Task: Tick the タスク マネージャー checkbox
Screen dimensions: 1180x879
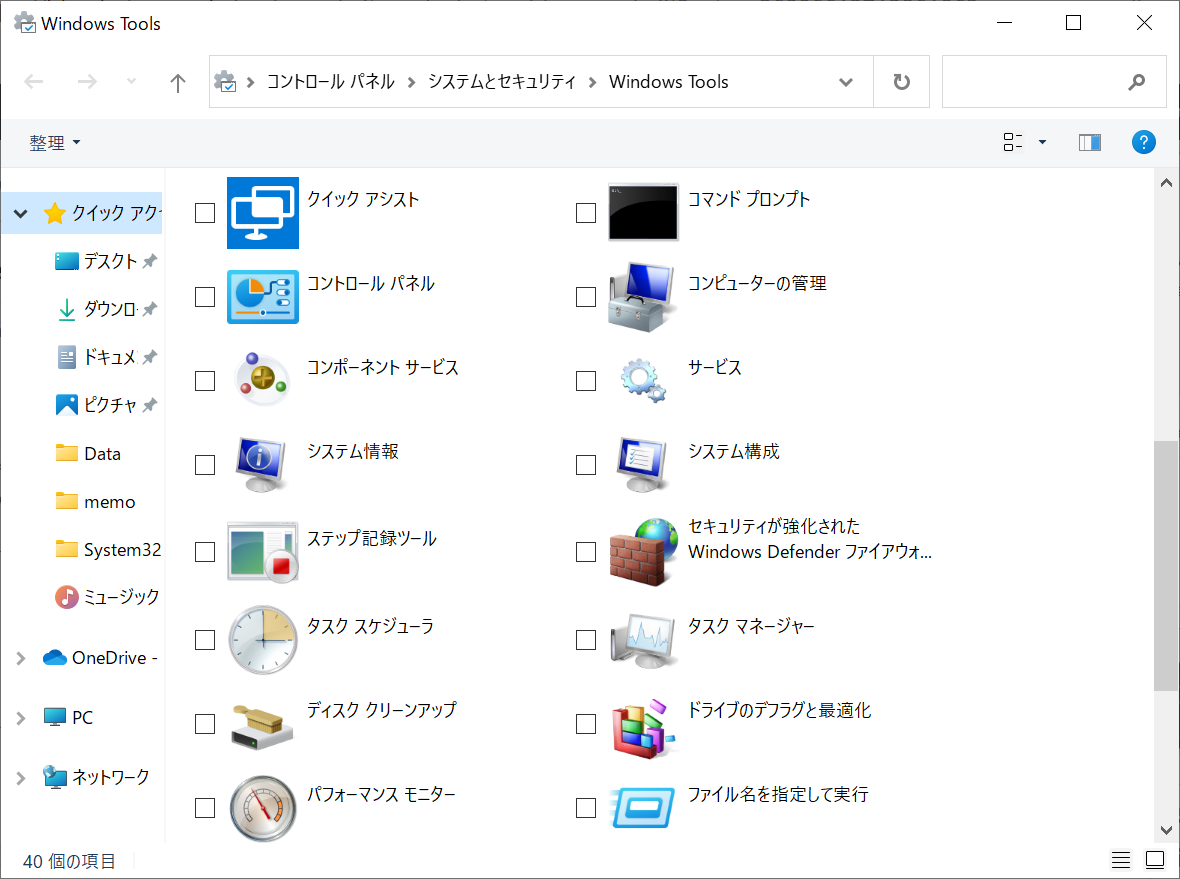Action: click(585, 640)
